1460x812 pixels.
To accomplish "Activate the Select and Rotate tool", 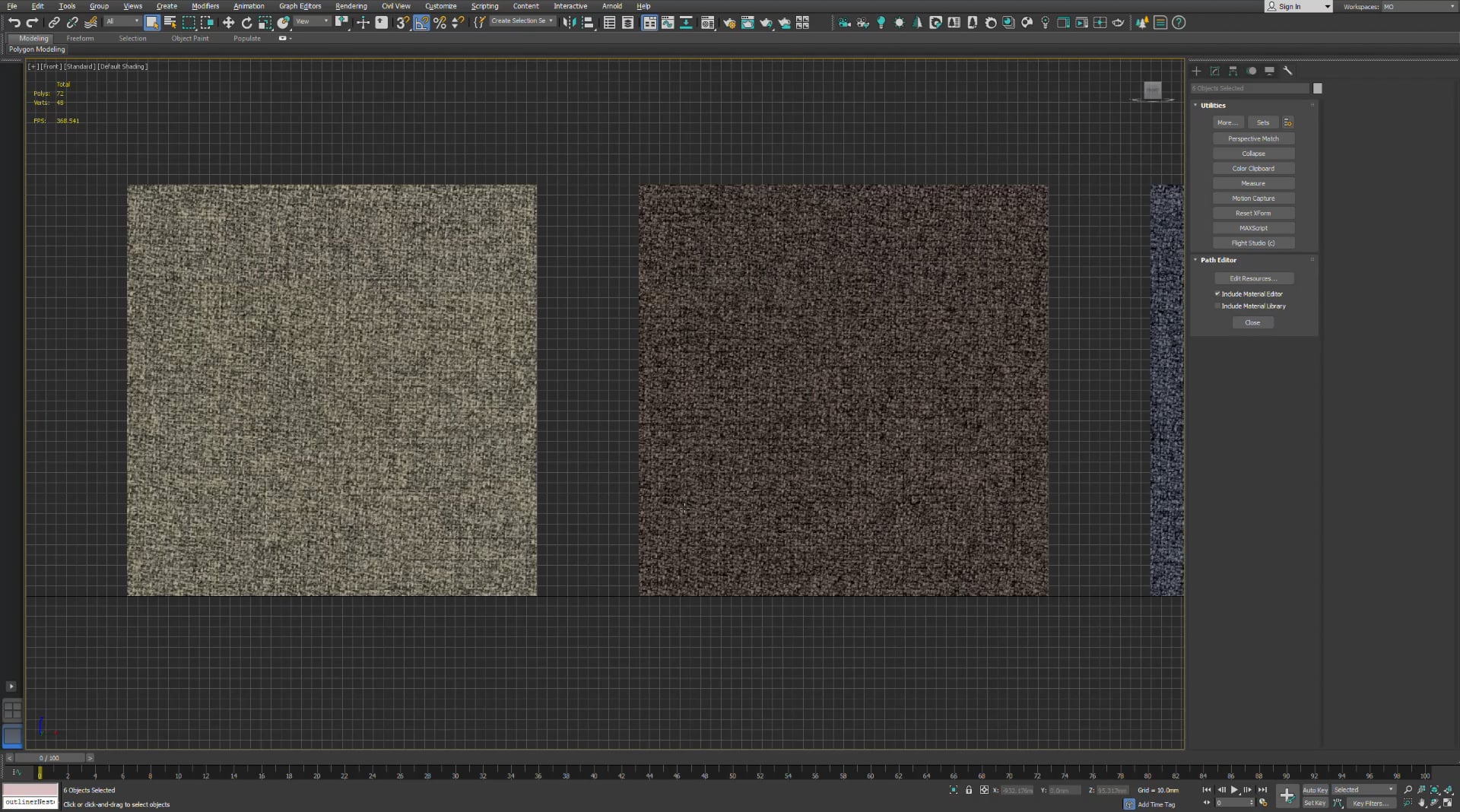I will pos(246,23).
